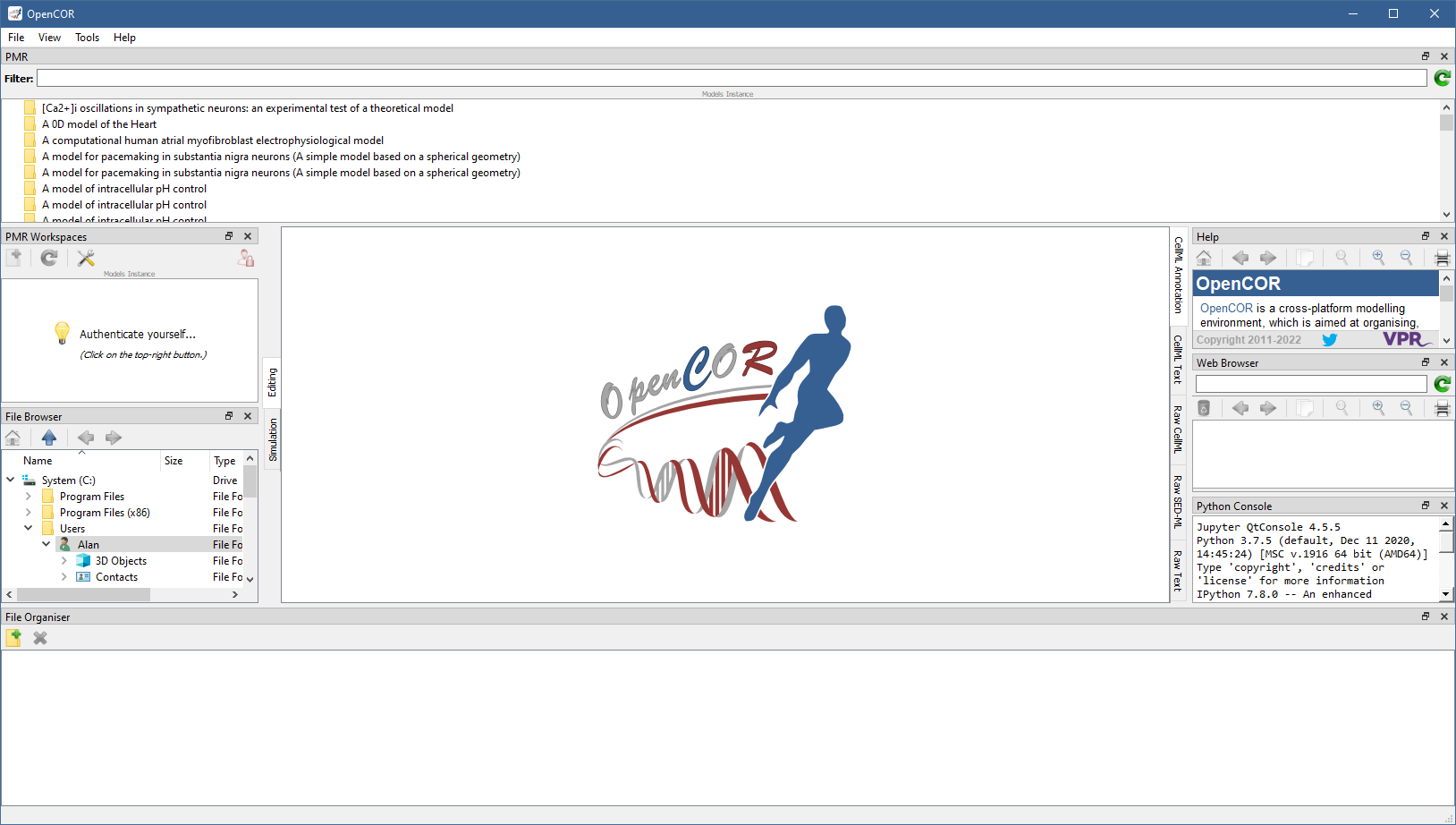Open the Tools menu

coord(87,38)
